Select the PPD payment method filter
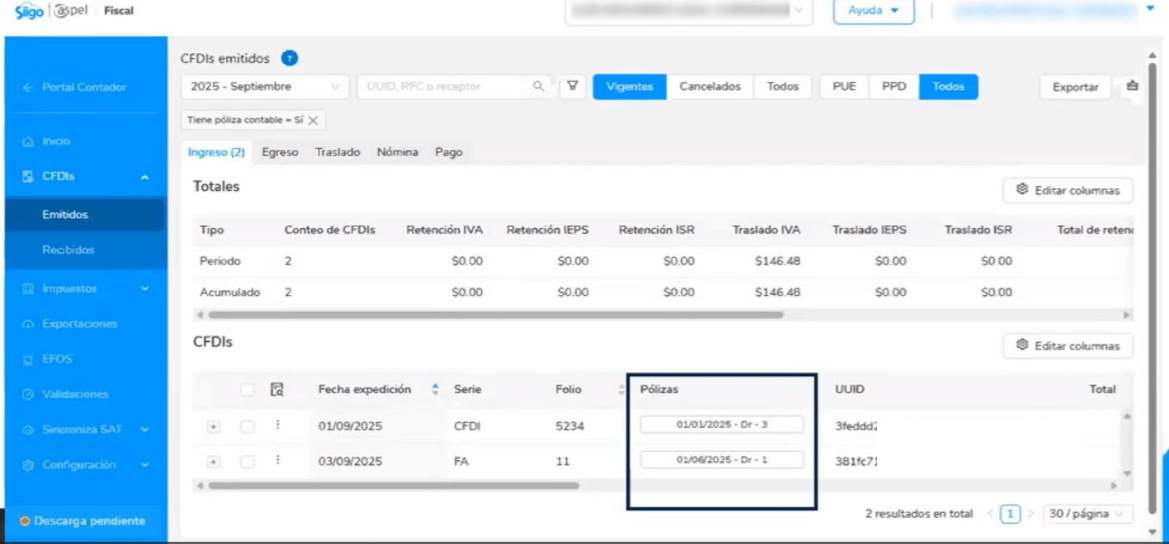1169x544 pixels. click(x=894, y=86)
